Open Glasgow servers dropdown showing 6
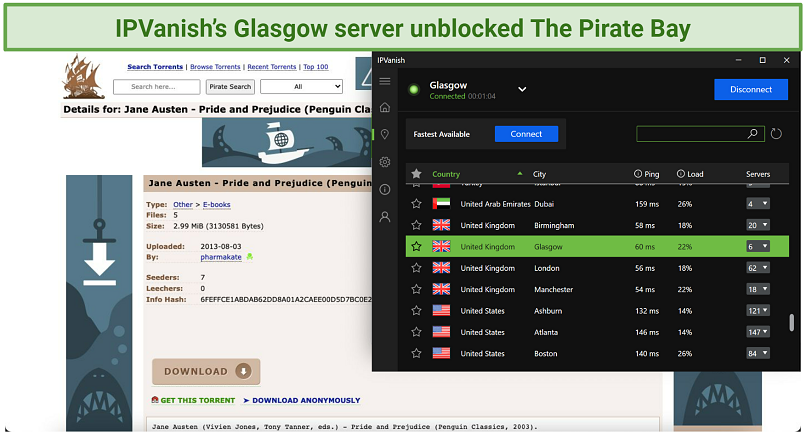 [758, 247]
